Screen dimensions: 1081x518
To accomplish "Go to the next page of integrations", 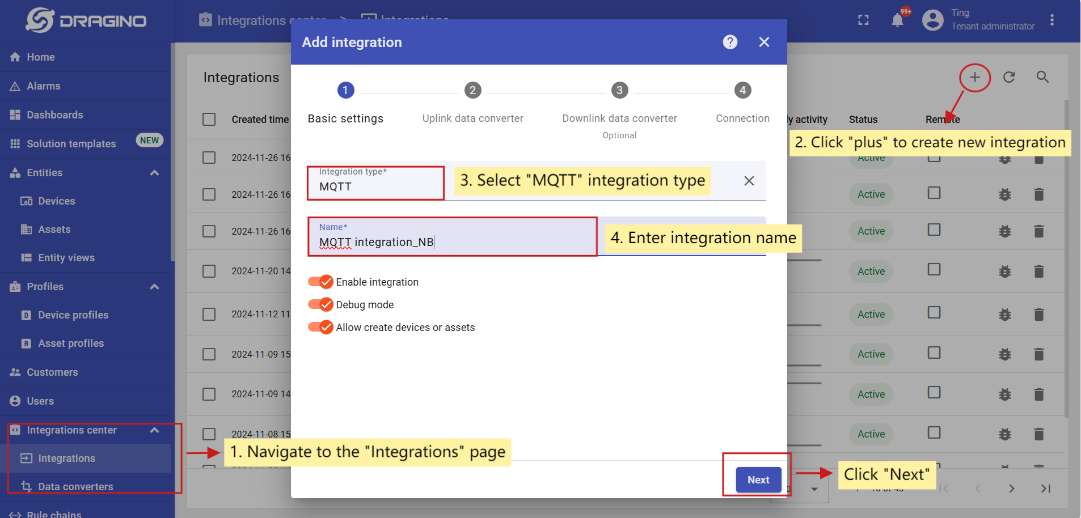I will [1011, 488].
